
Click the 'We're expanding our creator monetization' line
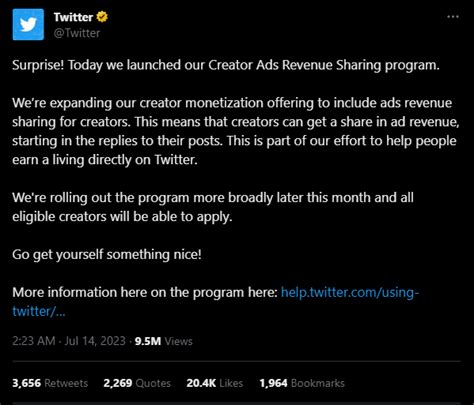click(x=232, y=103)
